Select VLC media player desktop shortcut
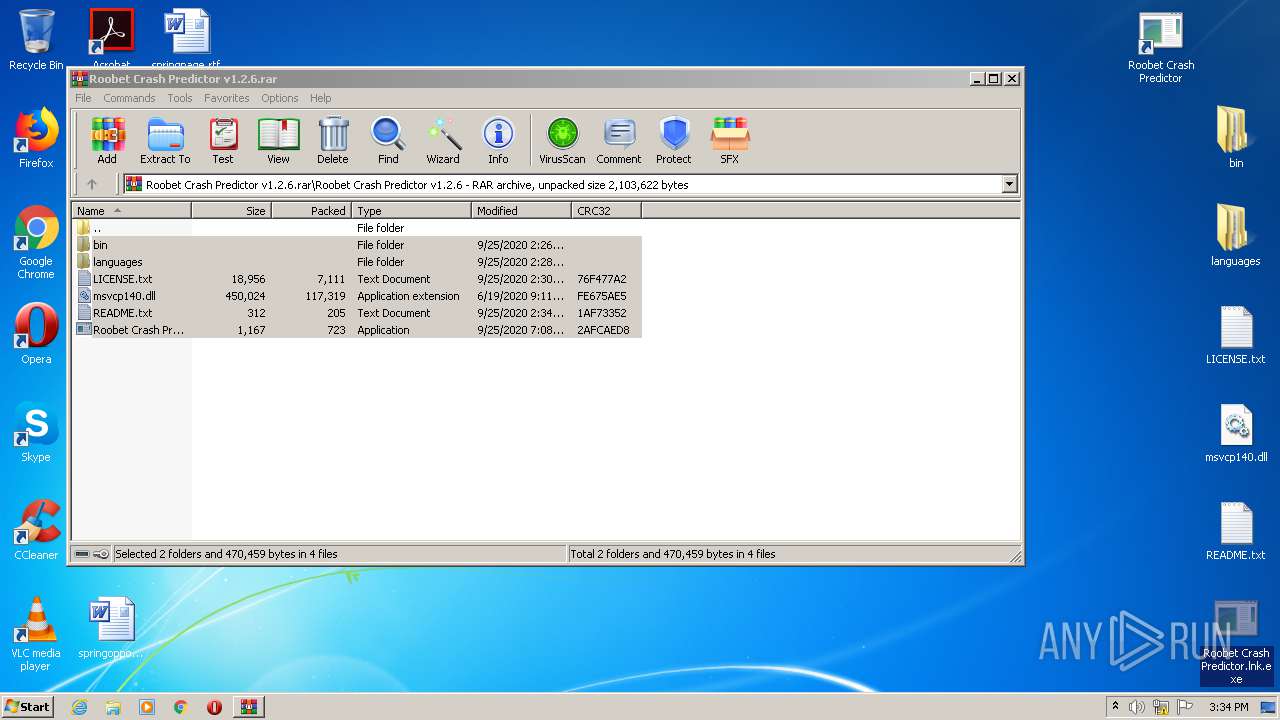 [x=36, y=634]
